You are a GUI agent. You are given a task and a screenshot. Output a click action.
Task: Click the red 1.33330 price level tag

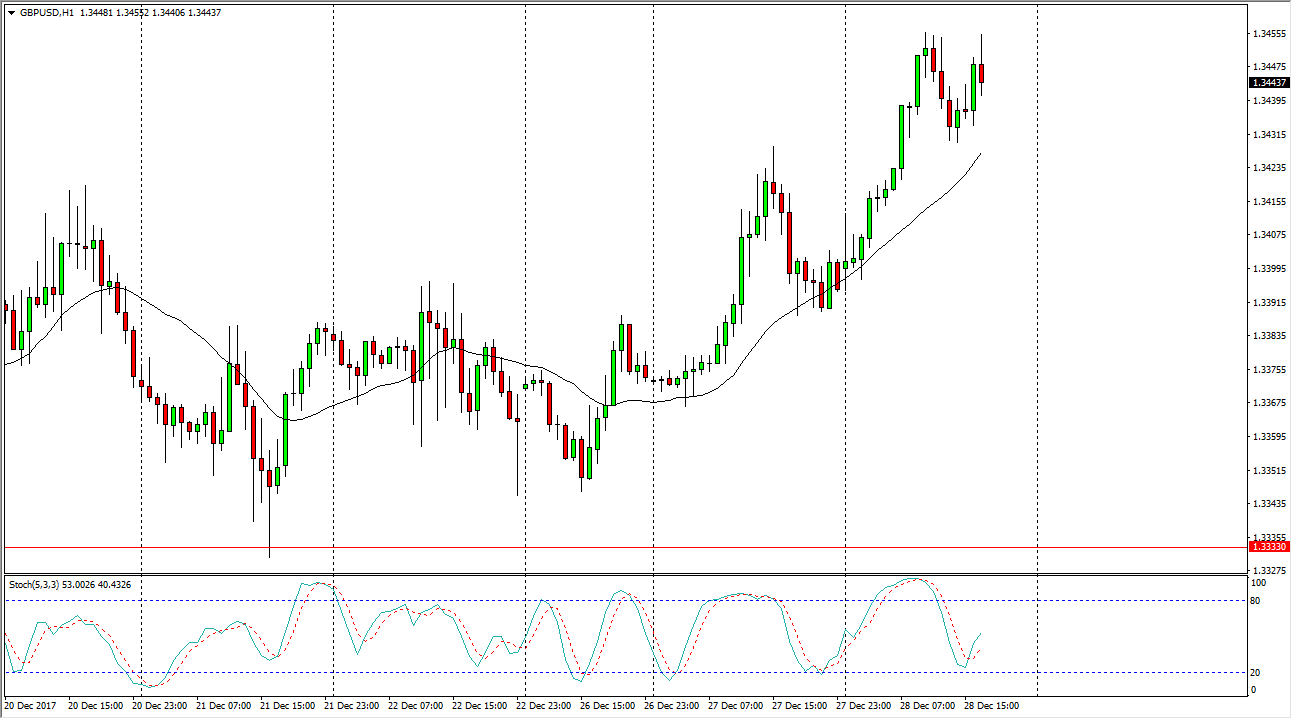pos(1270,547)
